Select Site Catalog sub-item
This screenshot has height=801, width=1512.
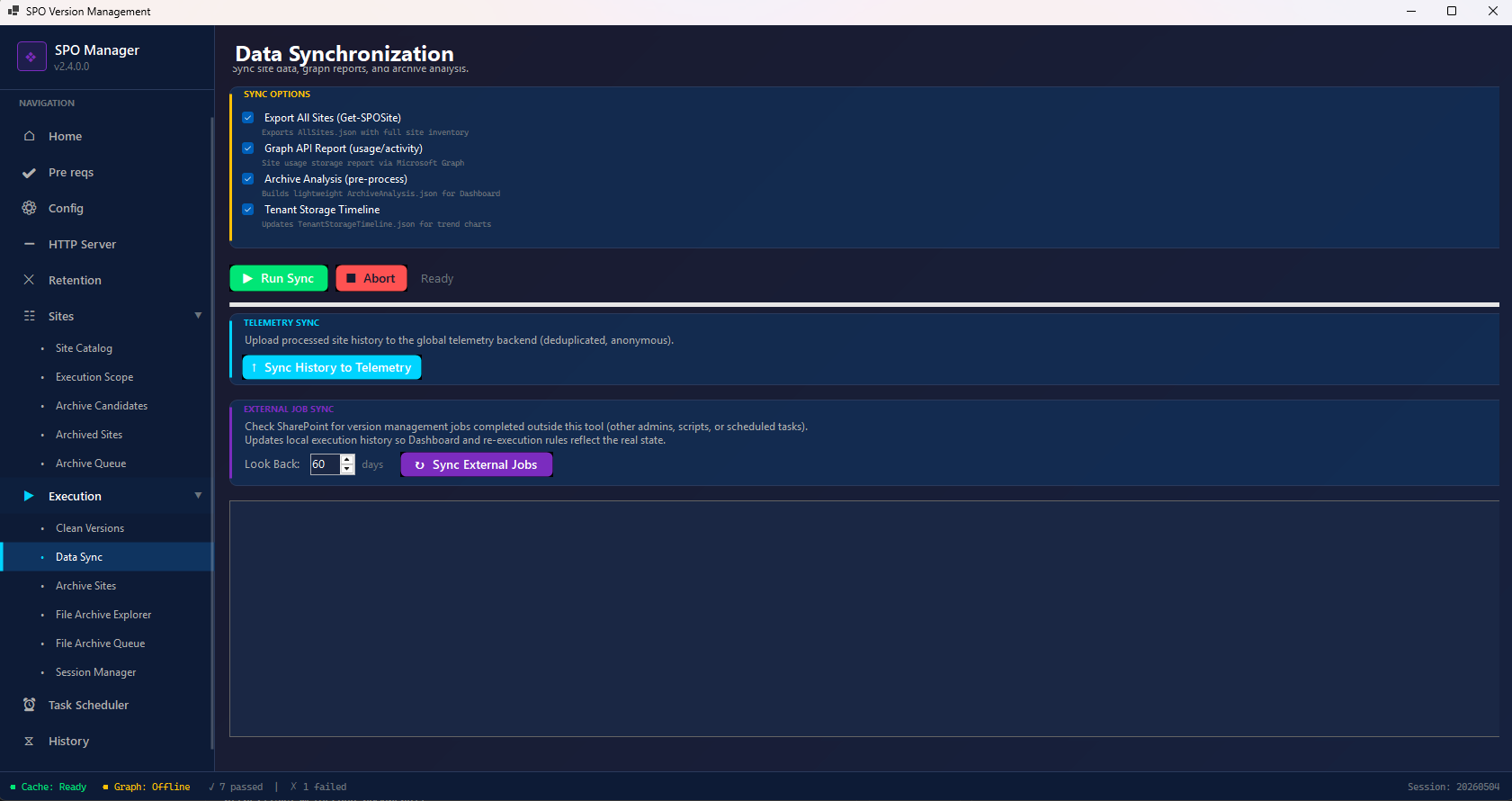click(x=106, y=348)
